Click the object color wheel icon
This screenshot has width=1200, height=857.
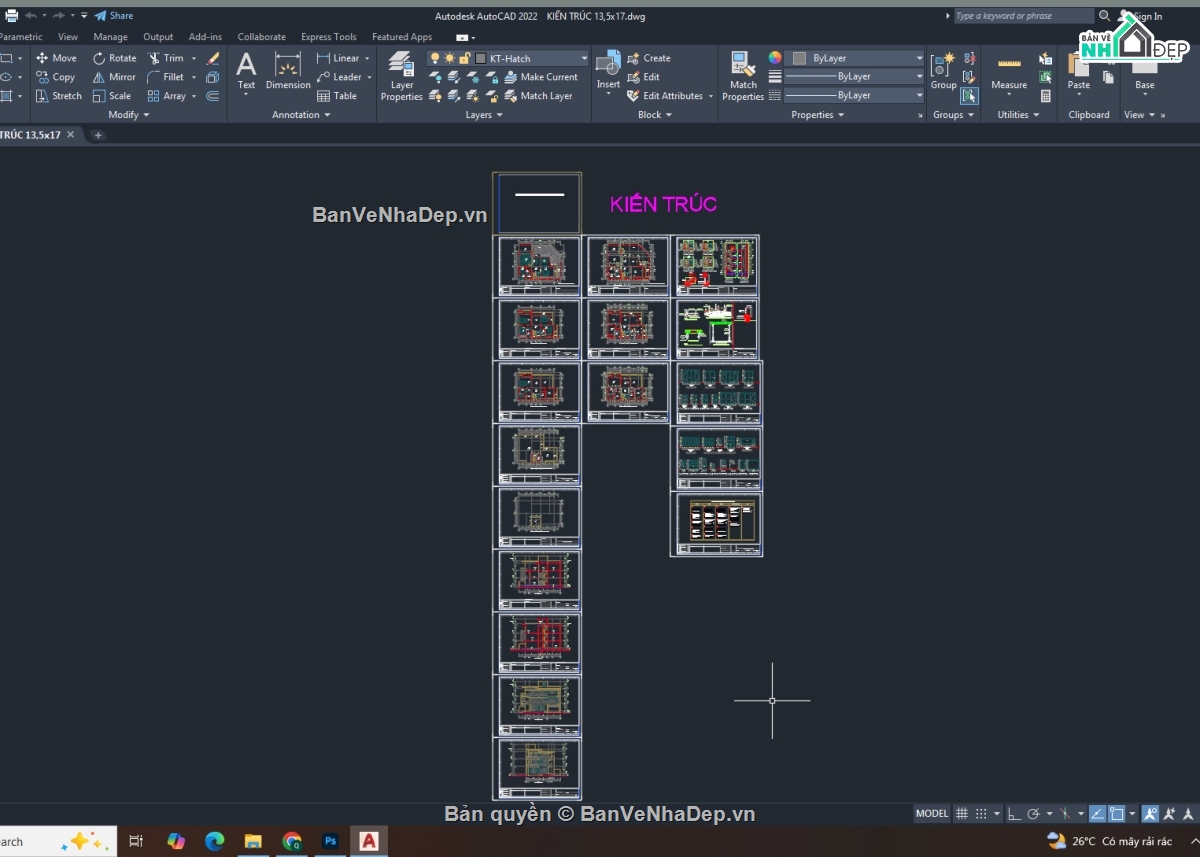click(x=775, y=58)
